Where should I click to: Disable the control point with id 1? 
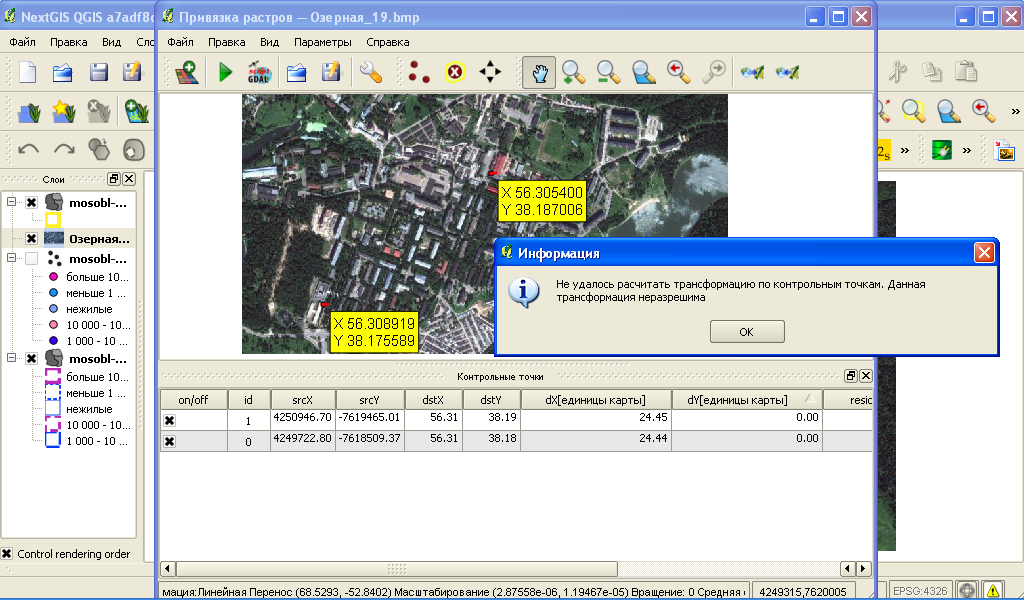[170, 421]
